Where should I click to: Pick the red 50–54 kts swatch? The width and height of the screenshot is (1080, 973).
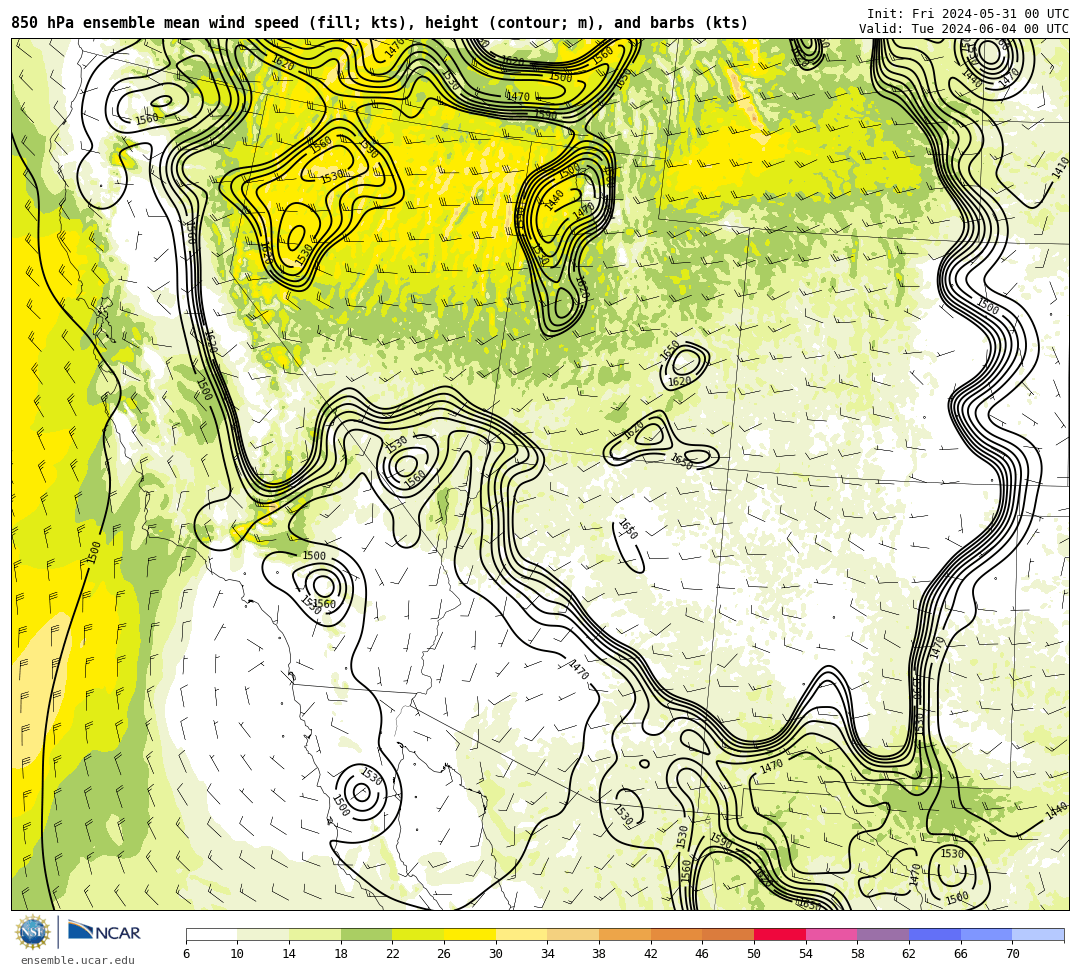(x=780, y=934)
